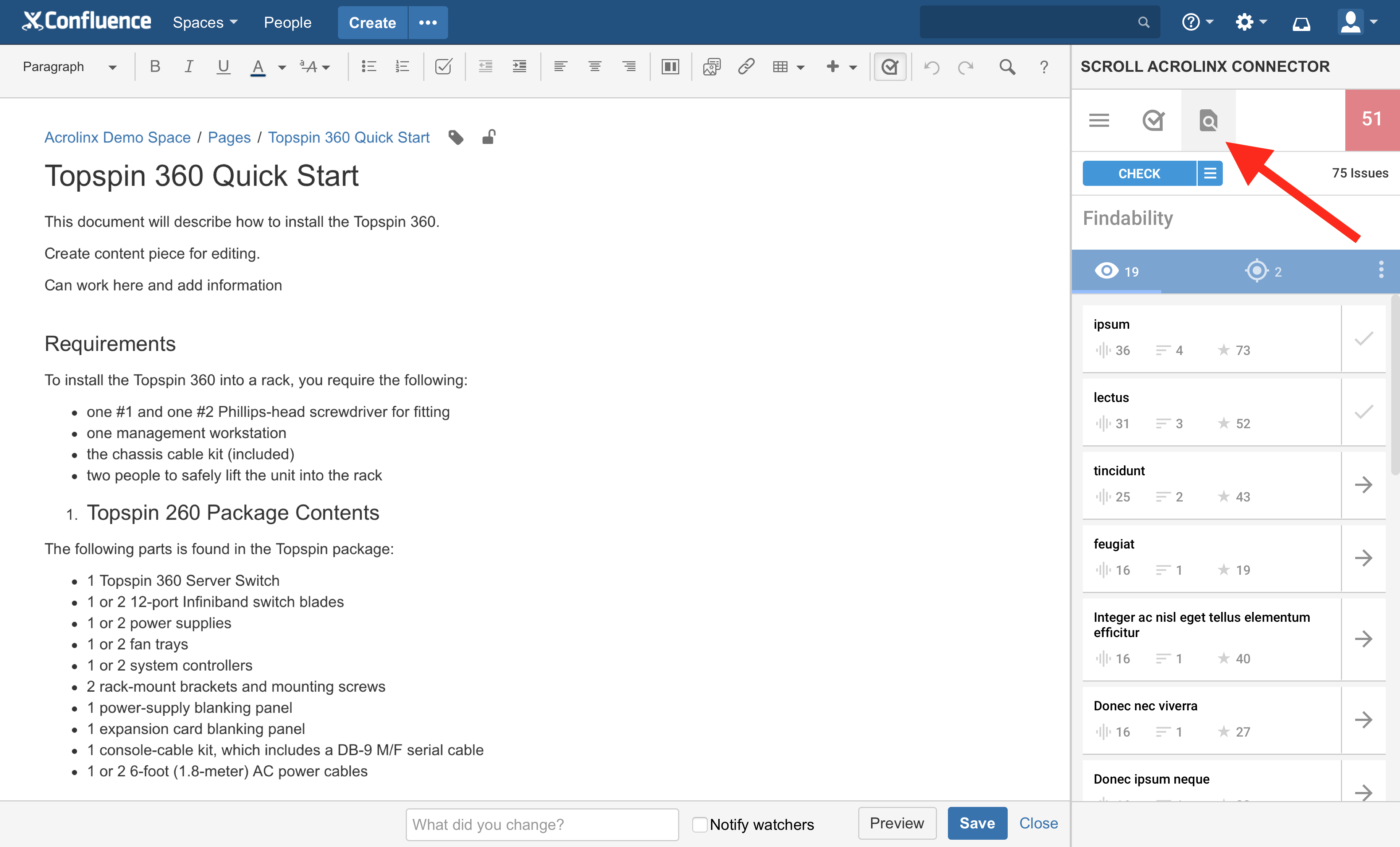Outdent the selected paragraph
The width and height of the screenshot is (1400, 847).
tap(485, 66)
